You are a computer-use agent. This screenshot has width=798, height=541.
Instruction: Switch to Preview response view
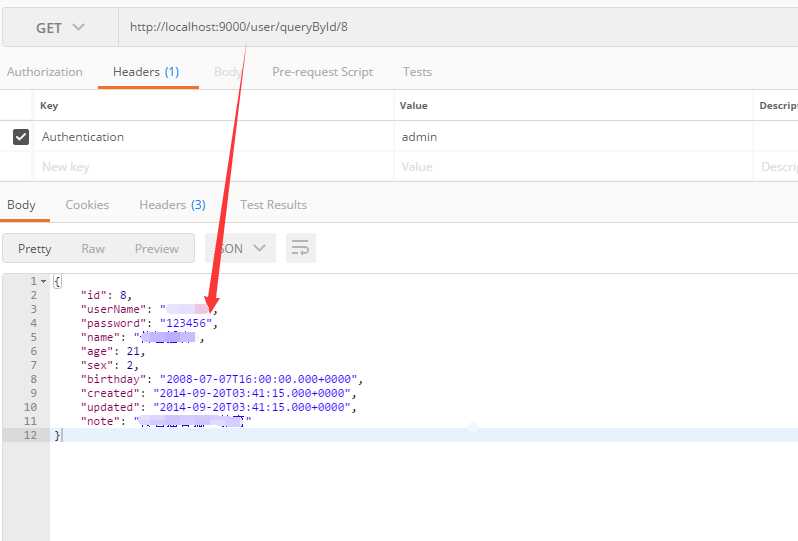tap(156, 249)
